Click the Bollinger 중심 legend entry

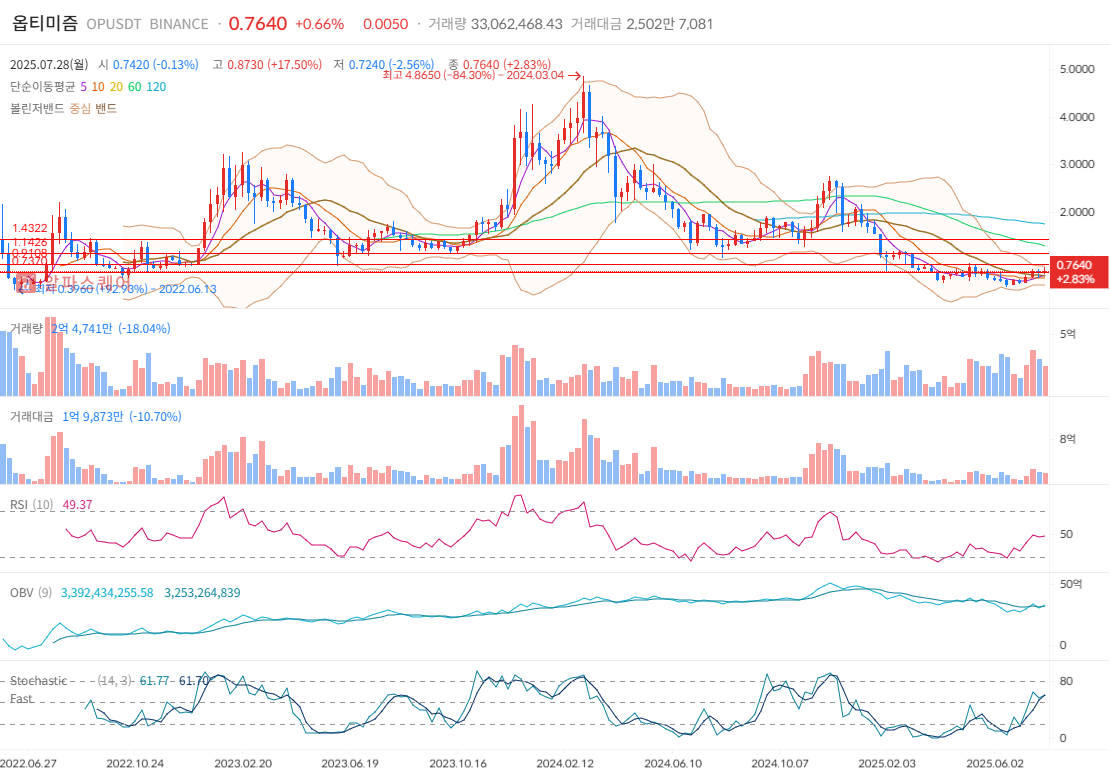coord(80,108)
